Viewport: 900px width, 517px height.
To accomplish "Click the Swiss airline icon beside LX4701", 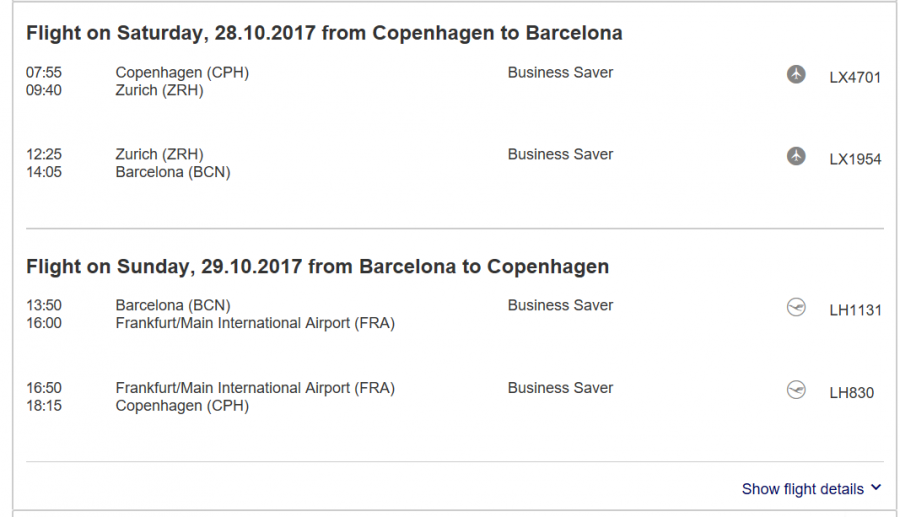I will [x=796, y=75].
